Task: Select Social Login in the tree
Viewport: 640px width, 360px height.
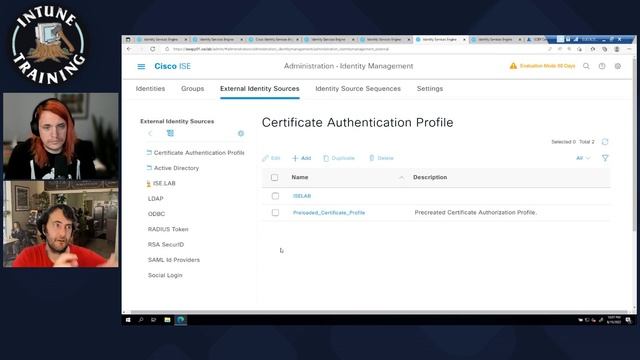Action: 165,276
